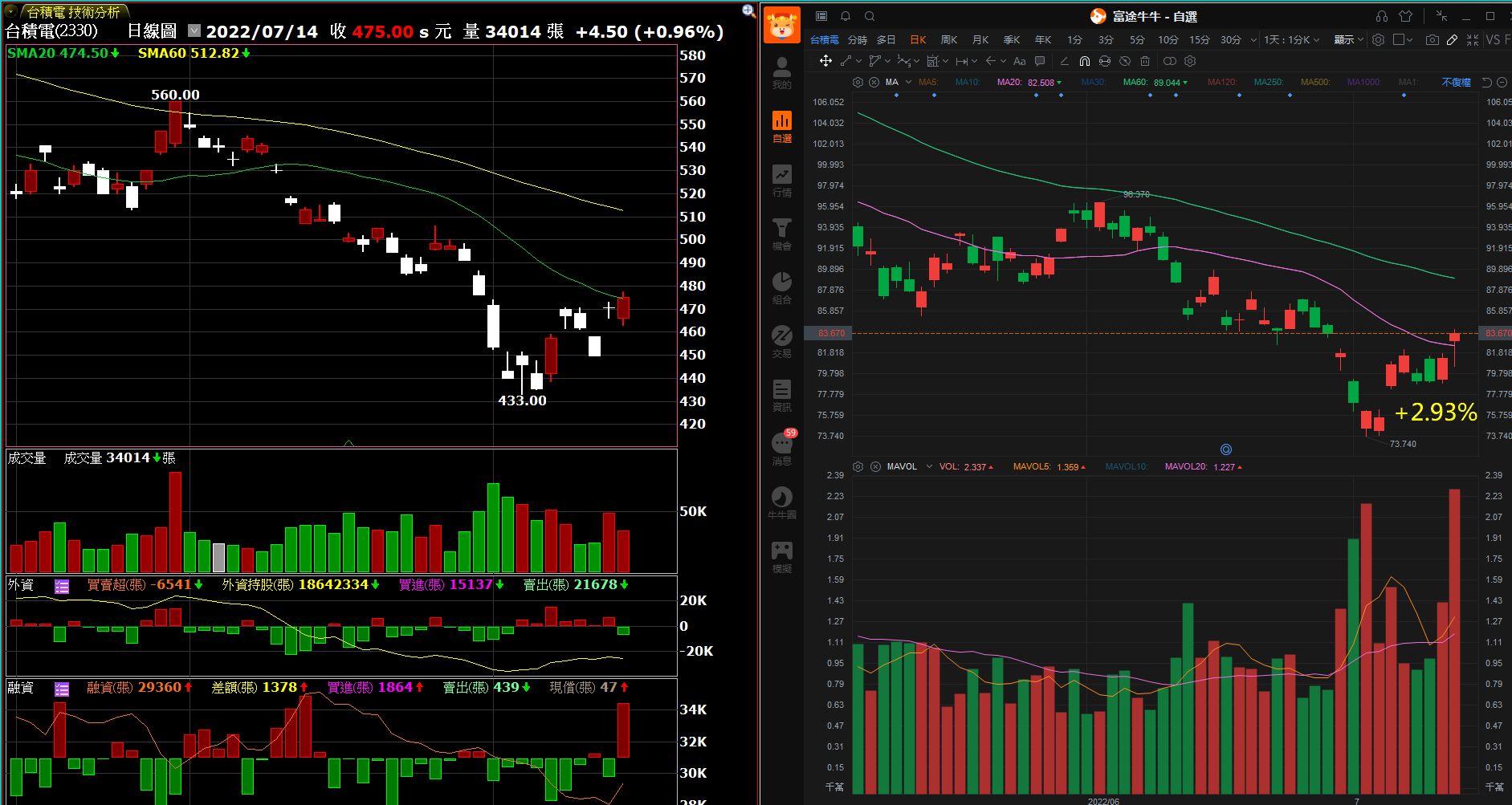The width and height of the screenshot is (1512, 805).
Task: Open the sidebar list panel icon in Futu
Action: (821, 16)
